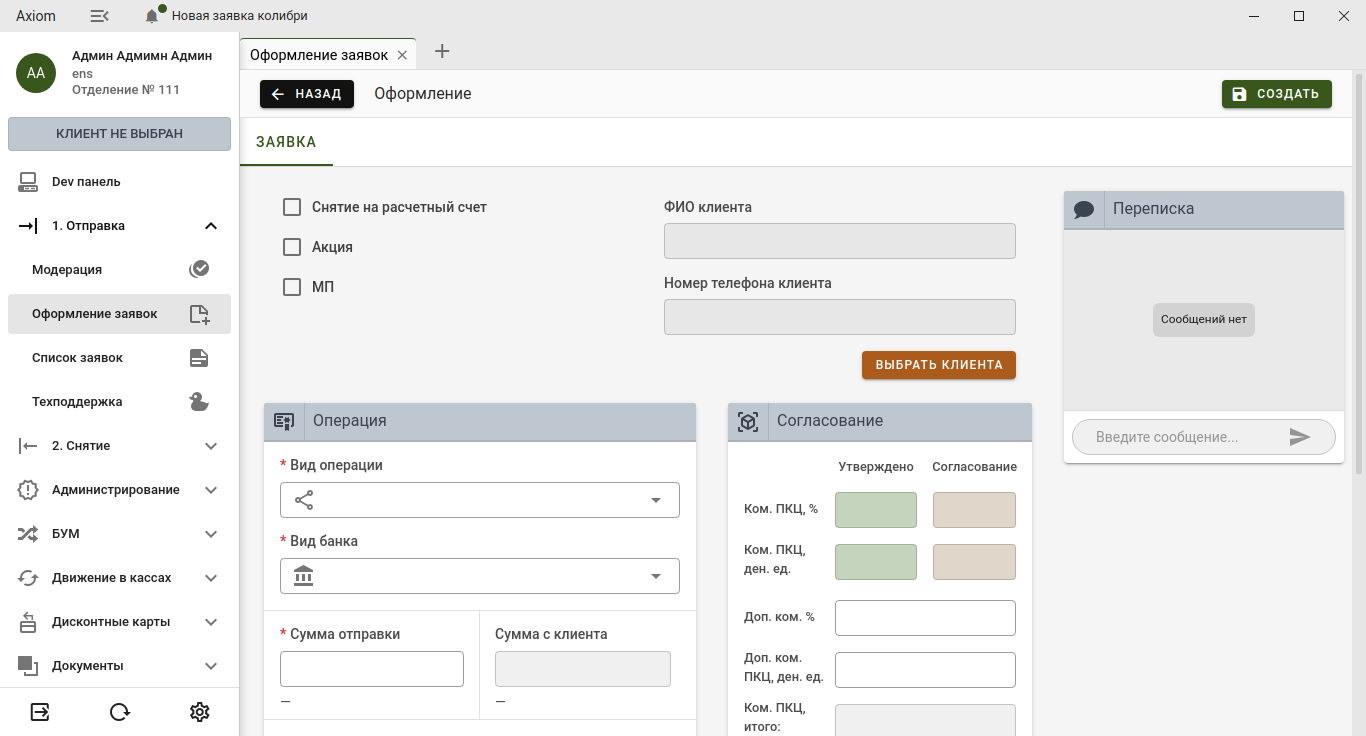1366x736 pixels.
Task: Click green Утверждено Ком. ПКЦ, ден. ед. field
Action: click(x=876, y=562)
